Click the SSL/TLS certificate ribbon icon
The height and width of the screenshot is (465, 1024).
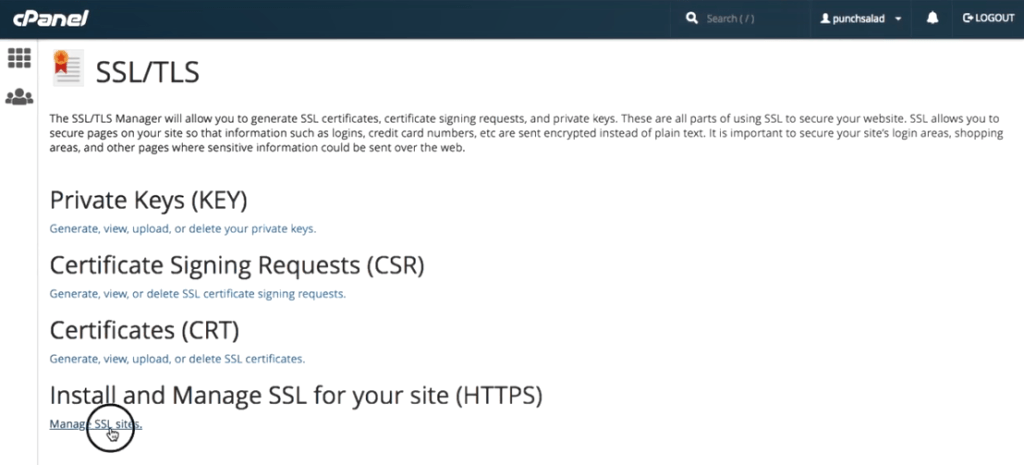point(68,68)
